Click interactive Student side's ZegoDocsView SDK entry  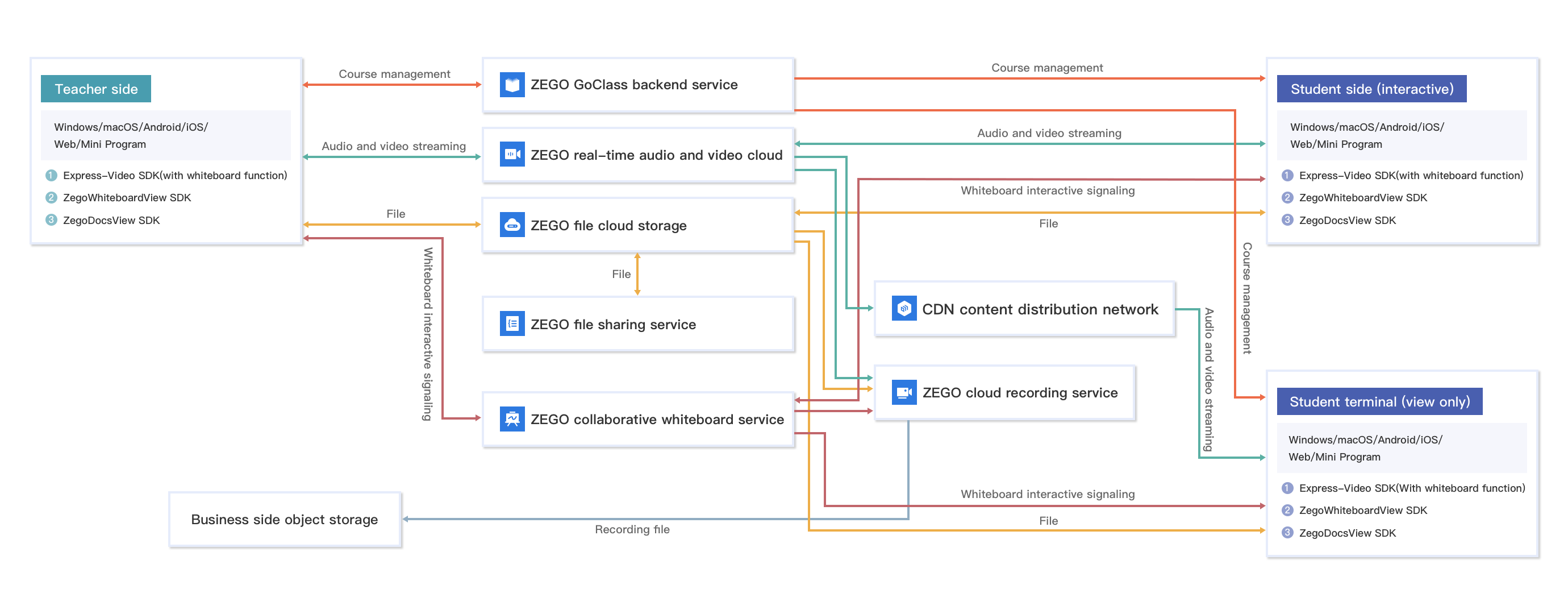pos(1348,220)
